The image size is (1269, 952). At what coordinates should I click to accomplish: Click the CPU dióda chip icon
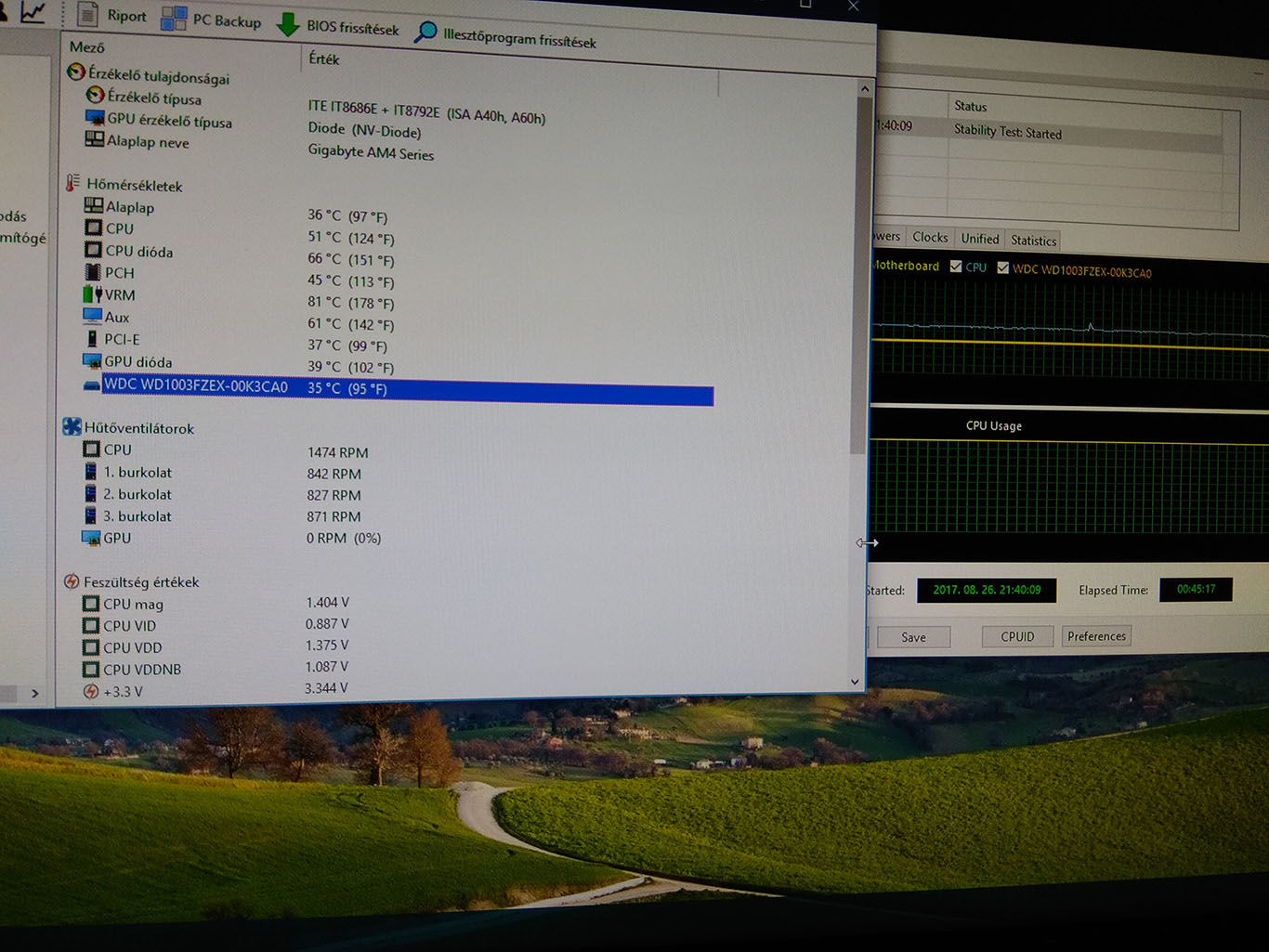point(93,250)
